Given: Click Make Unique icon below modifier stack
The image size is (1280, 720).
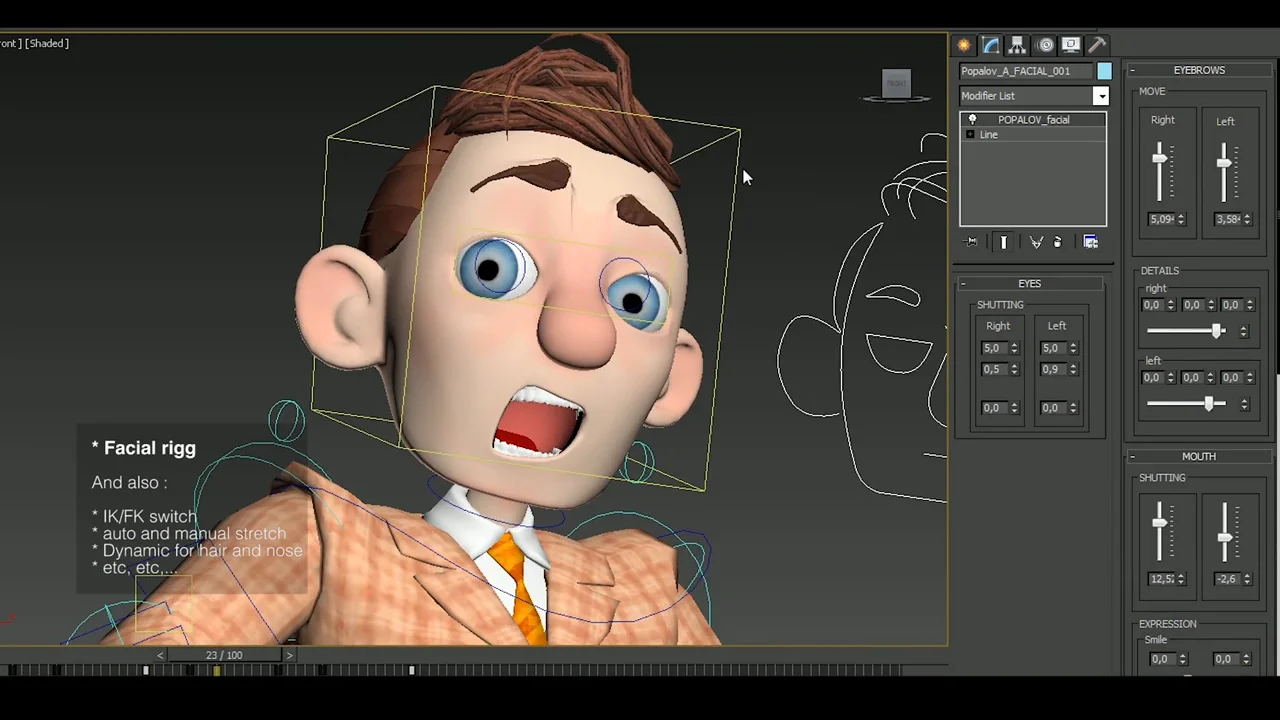Looking at the screenshot, I should [x=1036, y=242].
